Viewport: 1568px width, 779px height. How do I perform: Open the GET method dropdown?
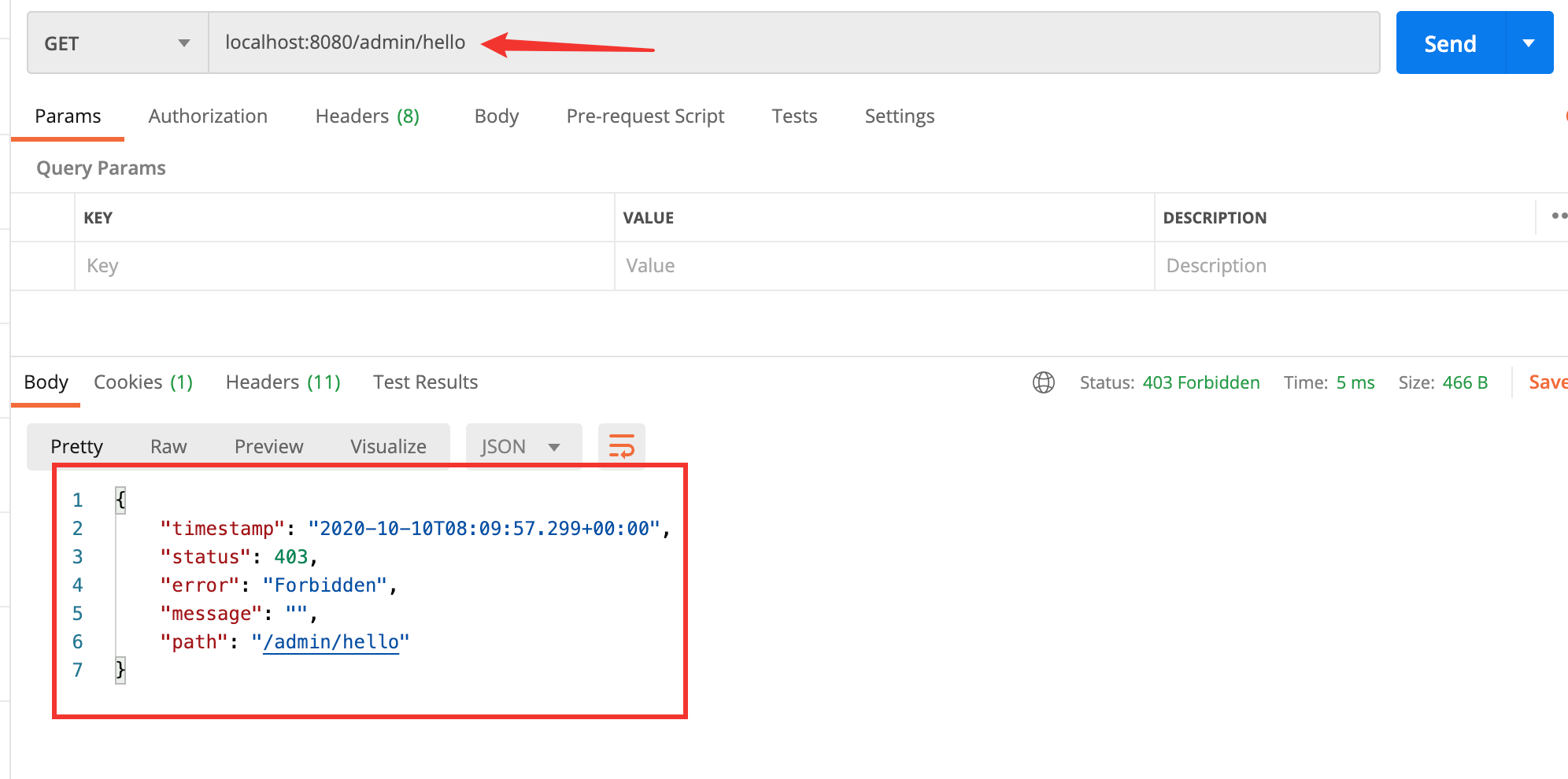[118, 43]
